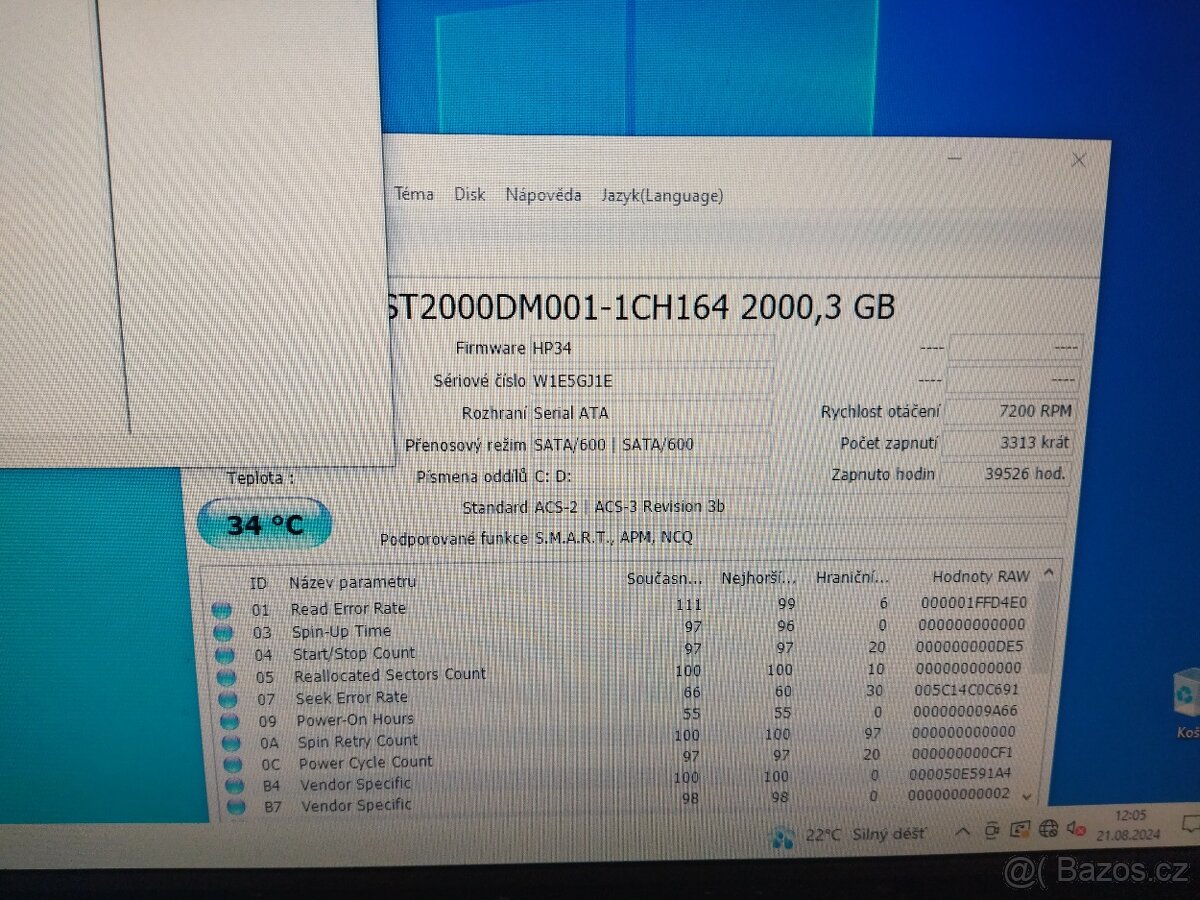Click the power-on hours field 39526 hod.

coord(1006,473)
